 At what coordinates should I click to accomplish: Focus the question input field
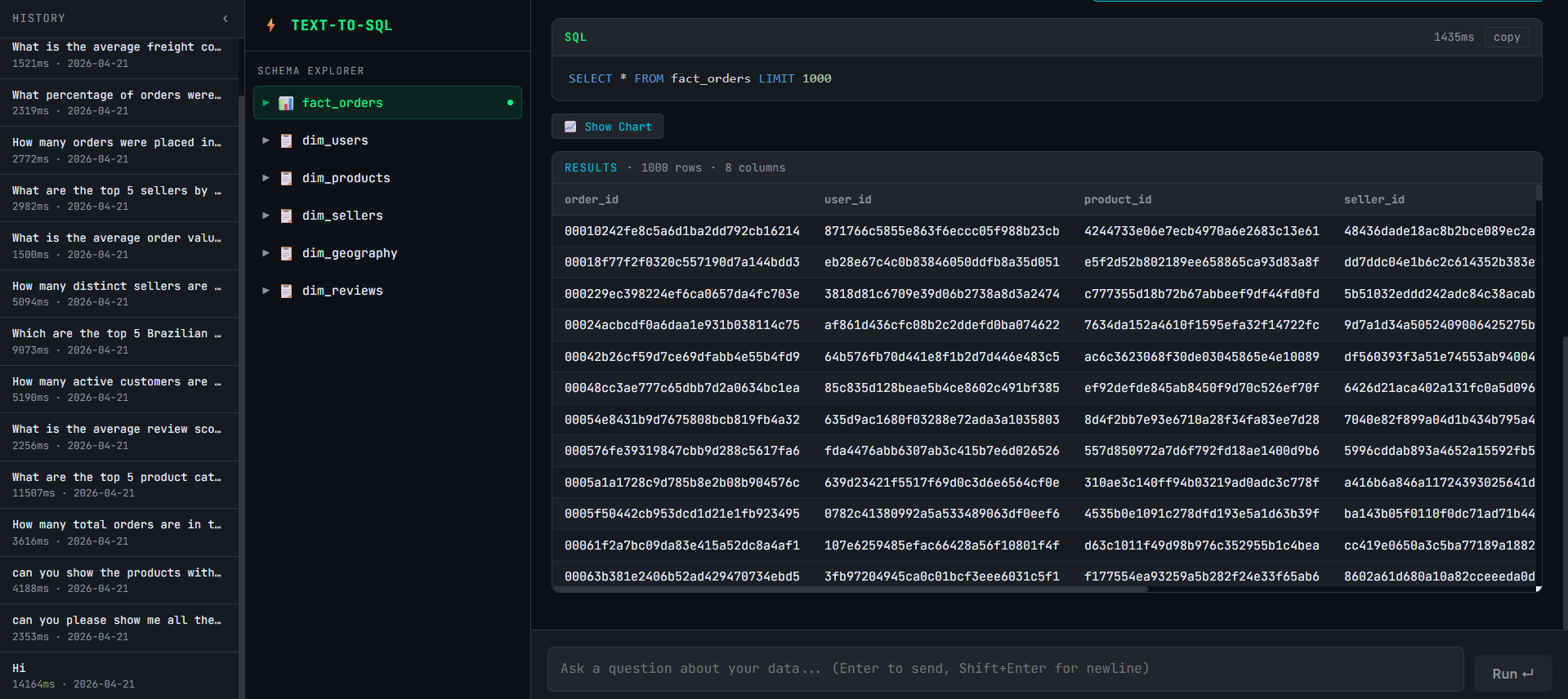pyautogui.click(x=1005, y=669)
